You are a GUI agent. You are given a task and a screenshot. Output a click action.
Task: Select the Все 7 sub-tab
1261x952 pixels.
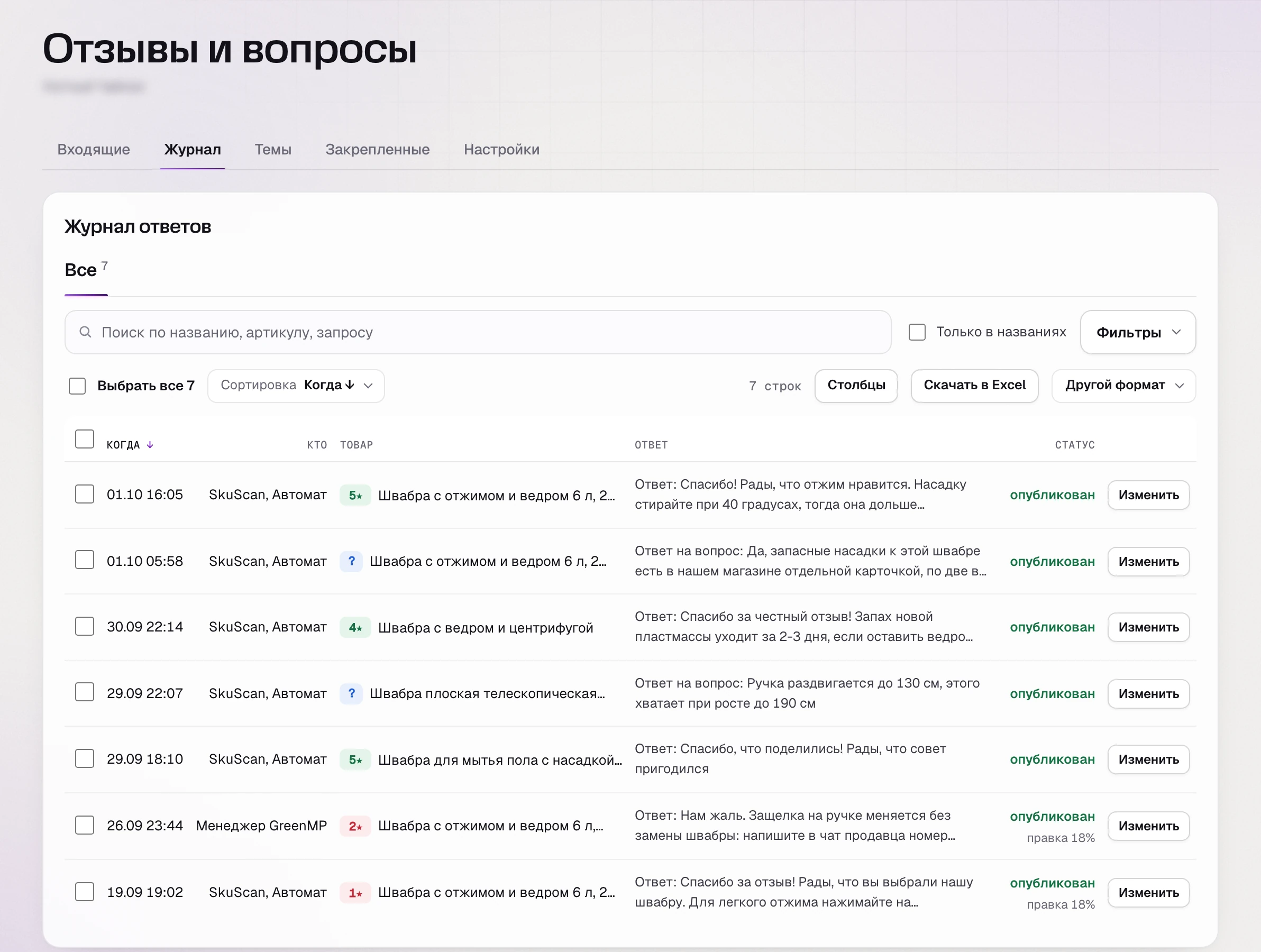click(86, 270)
